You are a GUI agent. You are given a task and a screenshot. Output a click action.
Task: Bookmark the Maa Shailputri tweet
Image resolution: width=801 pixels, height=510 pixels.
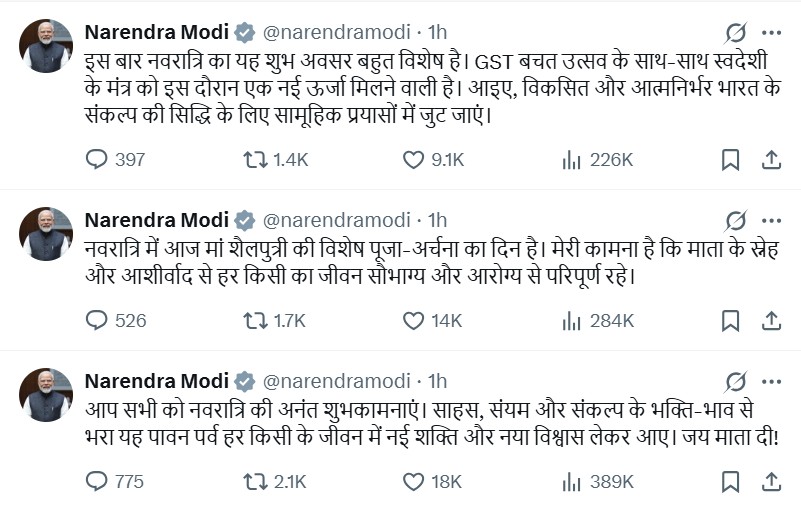point(731,320)
